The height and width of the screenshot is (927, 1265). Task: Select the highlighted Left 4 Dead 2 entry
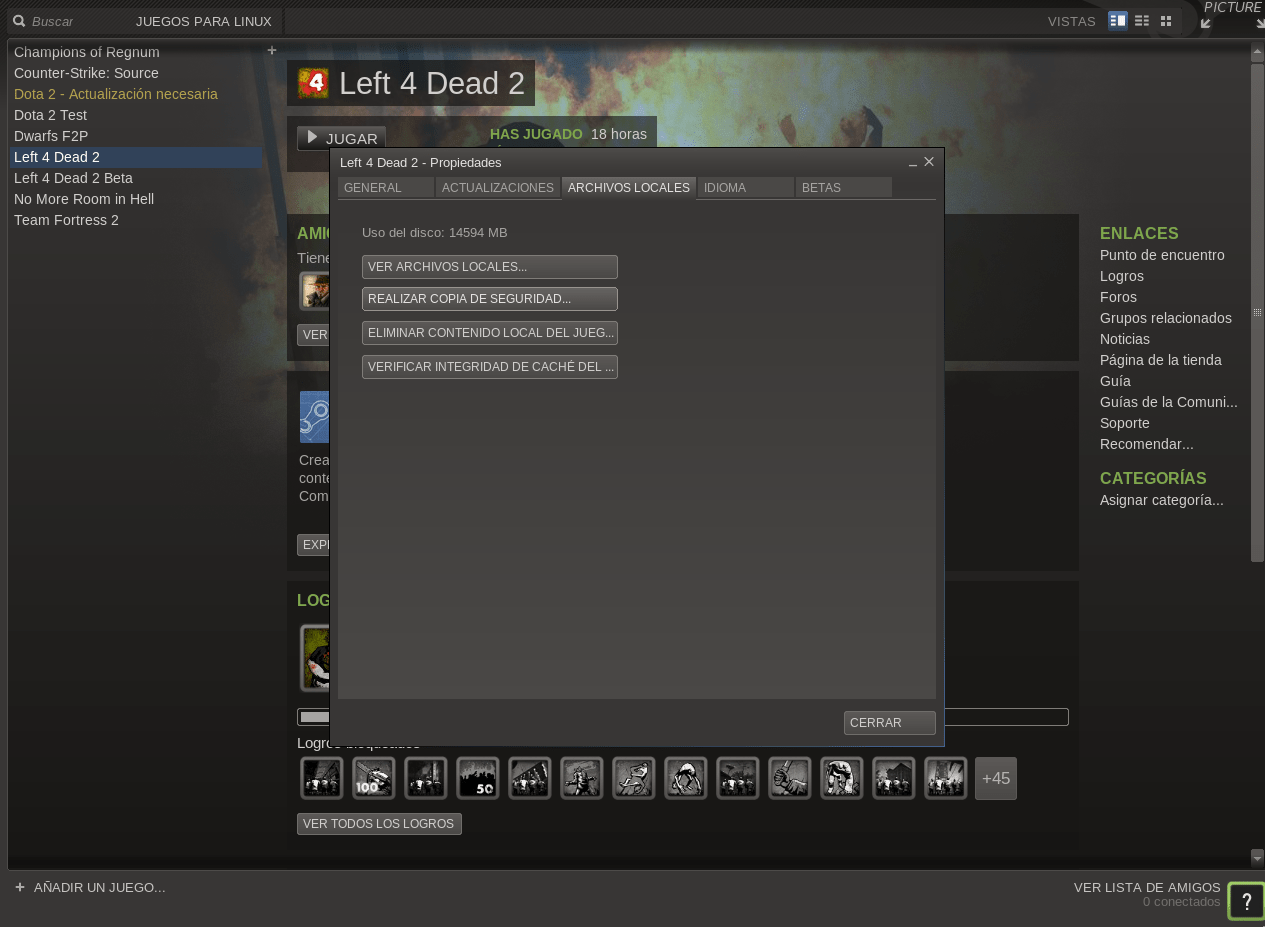136,157
